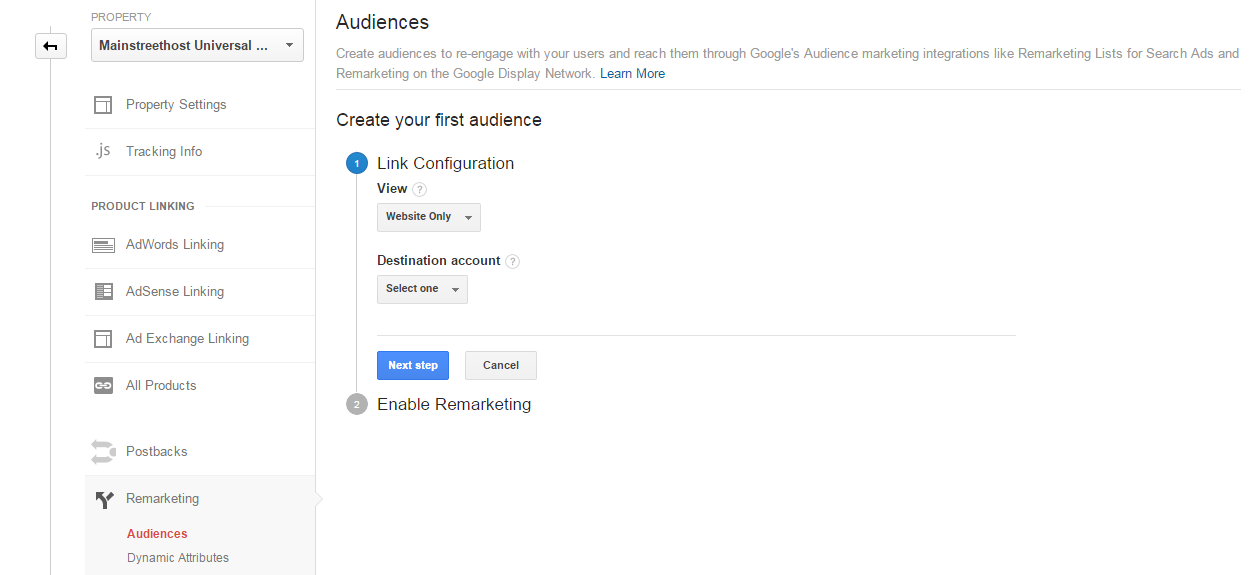Click the Remarketing fork icon
The width and height of the screenshot is (1253, 575).
tap(104, 499)
